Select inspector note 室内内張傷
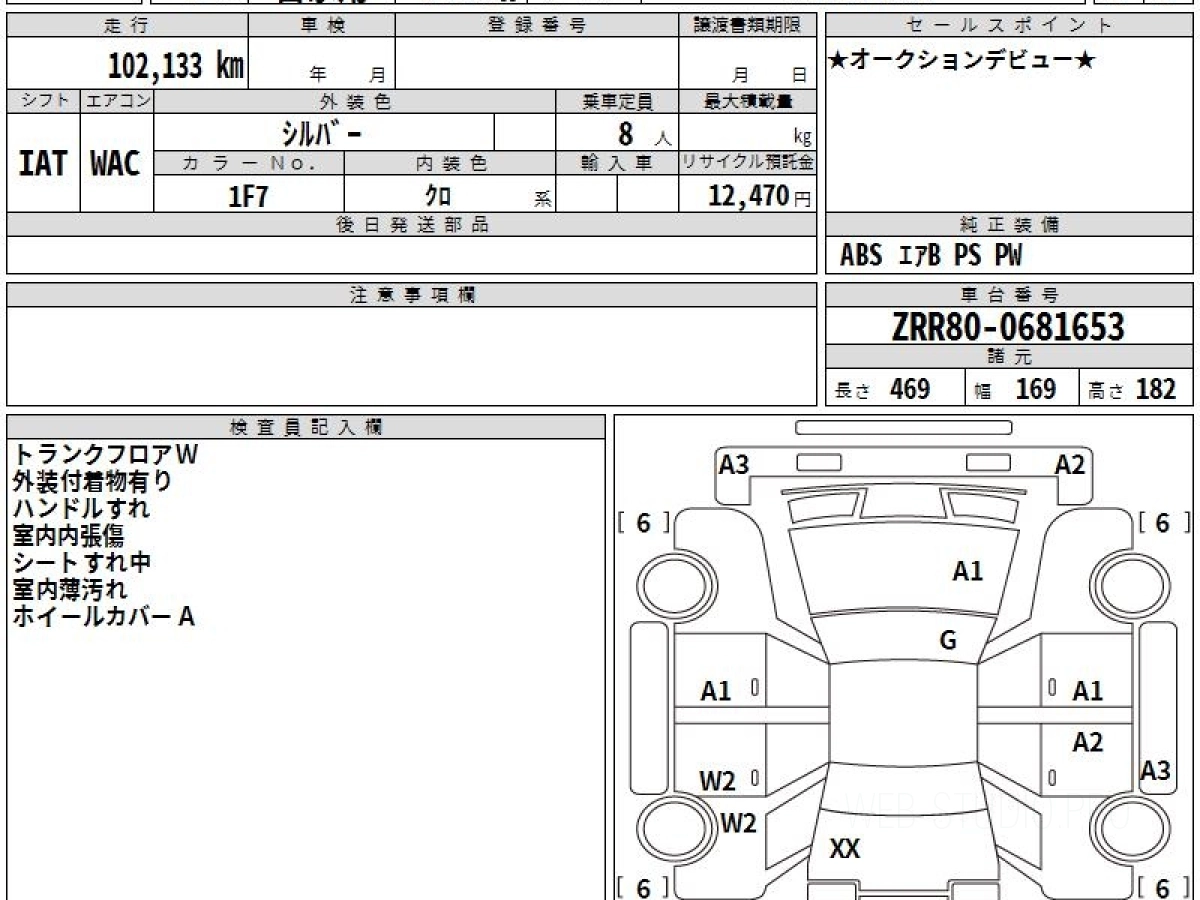Screen dimensions: 1200x900 click(67, 535)
